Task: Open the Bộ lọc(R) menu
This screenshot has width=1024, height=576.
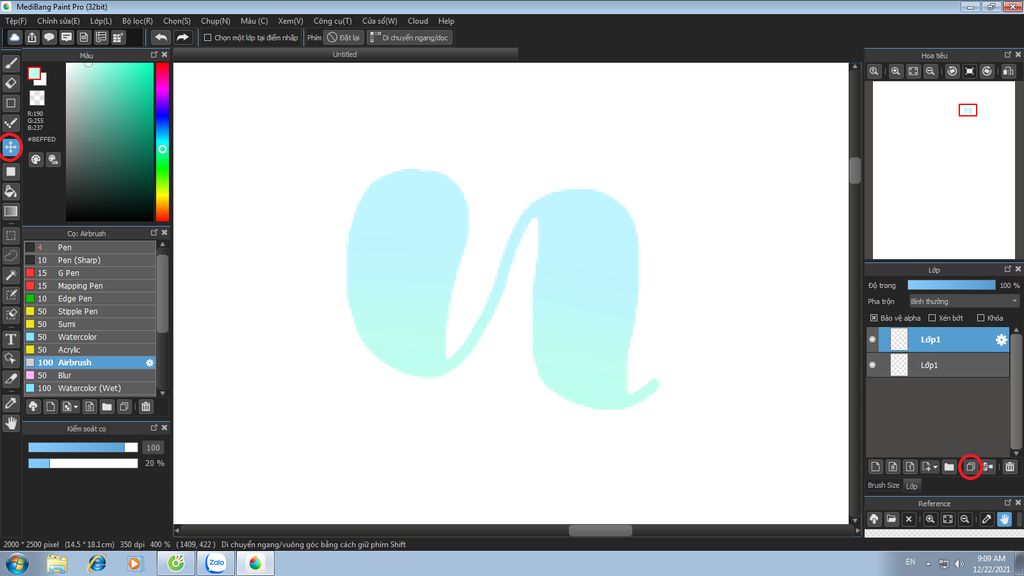Action: point(137,21)
